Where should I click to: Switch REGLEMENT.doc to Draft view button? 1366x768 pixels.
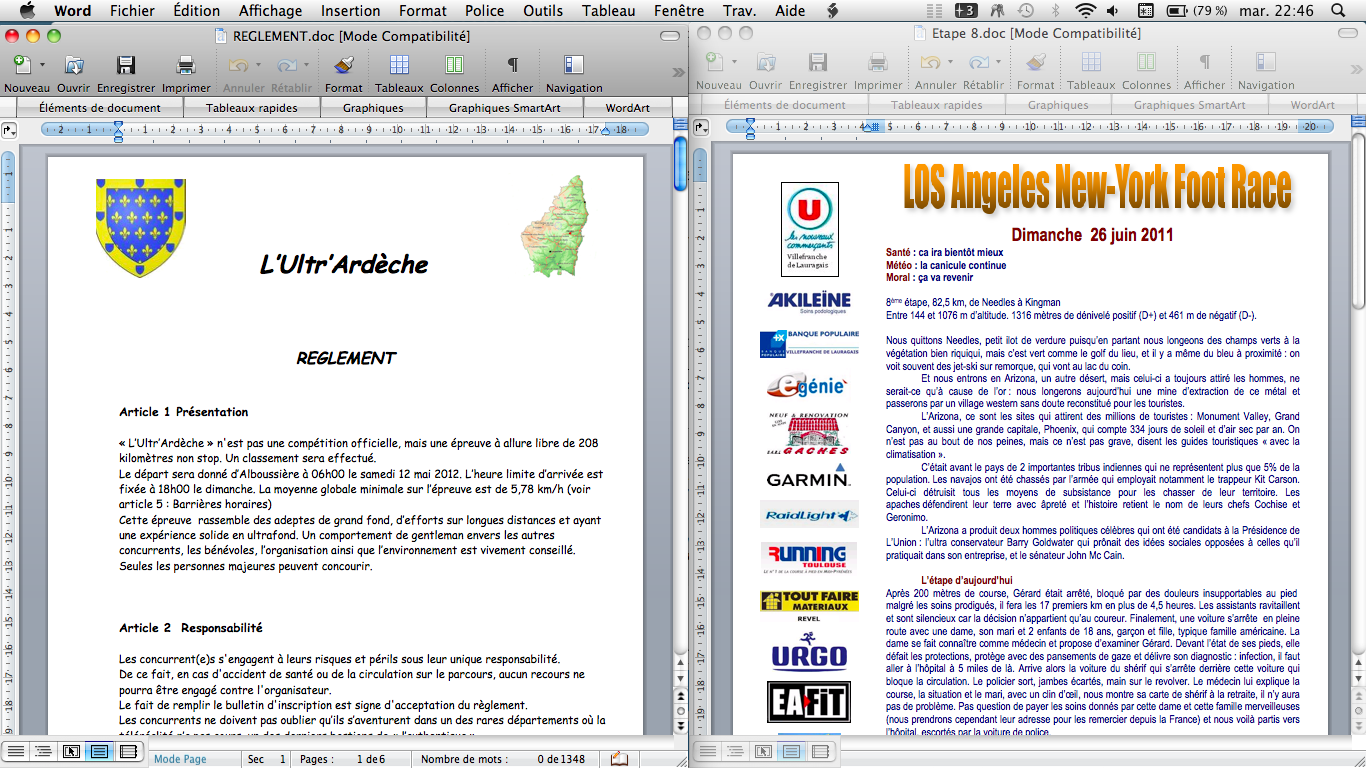[15, 752]
